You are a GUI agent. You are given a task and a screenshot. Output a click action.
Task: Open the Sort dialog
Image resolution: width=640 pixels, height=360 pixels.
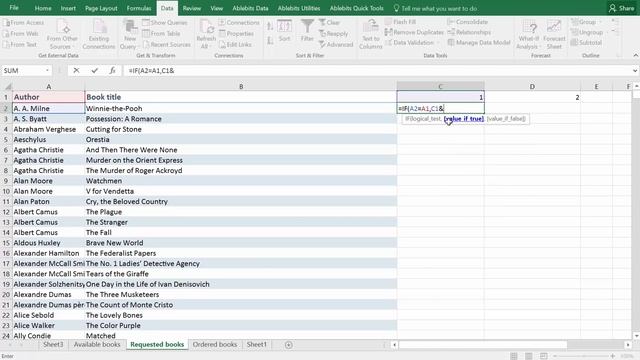pos(284,31)
